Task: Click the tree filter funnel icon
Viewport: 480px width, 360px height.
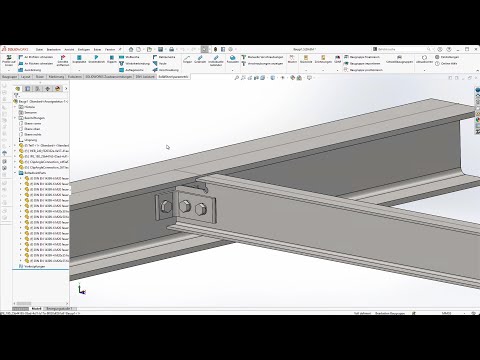Action: pyautogui.click(x=16, y=95)
